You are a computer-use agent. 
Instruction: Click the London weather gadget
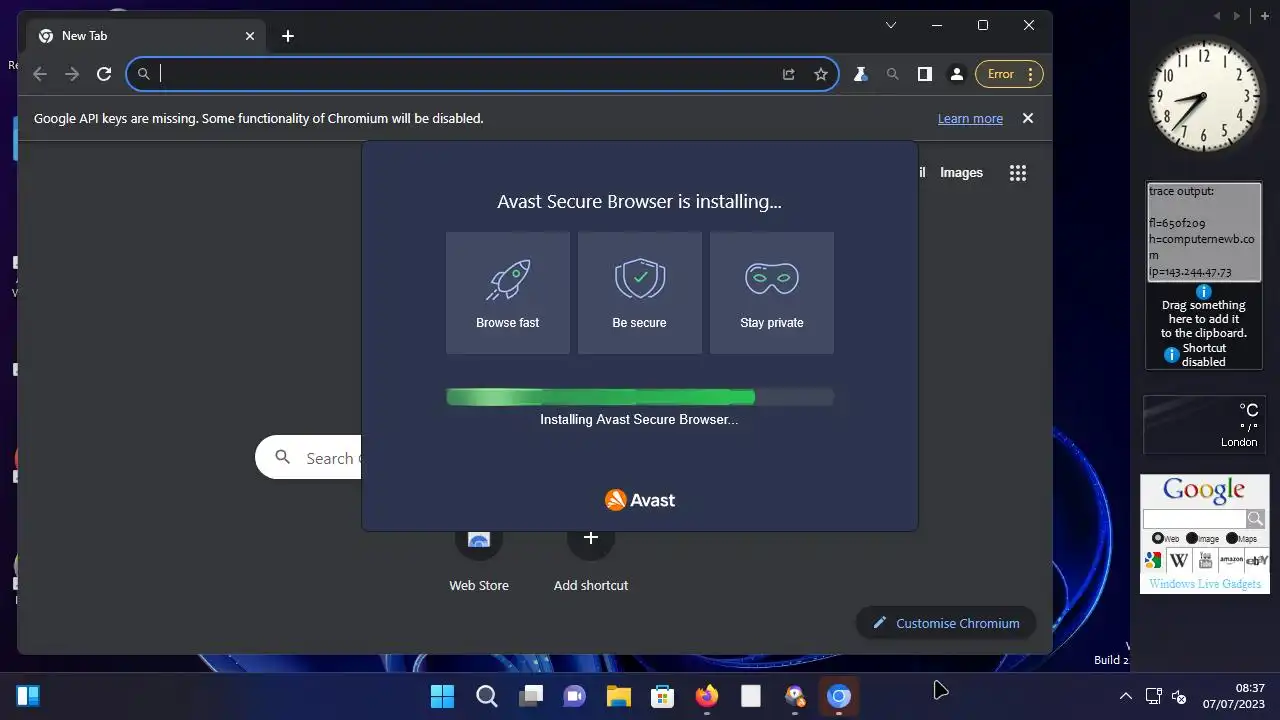1204,424
